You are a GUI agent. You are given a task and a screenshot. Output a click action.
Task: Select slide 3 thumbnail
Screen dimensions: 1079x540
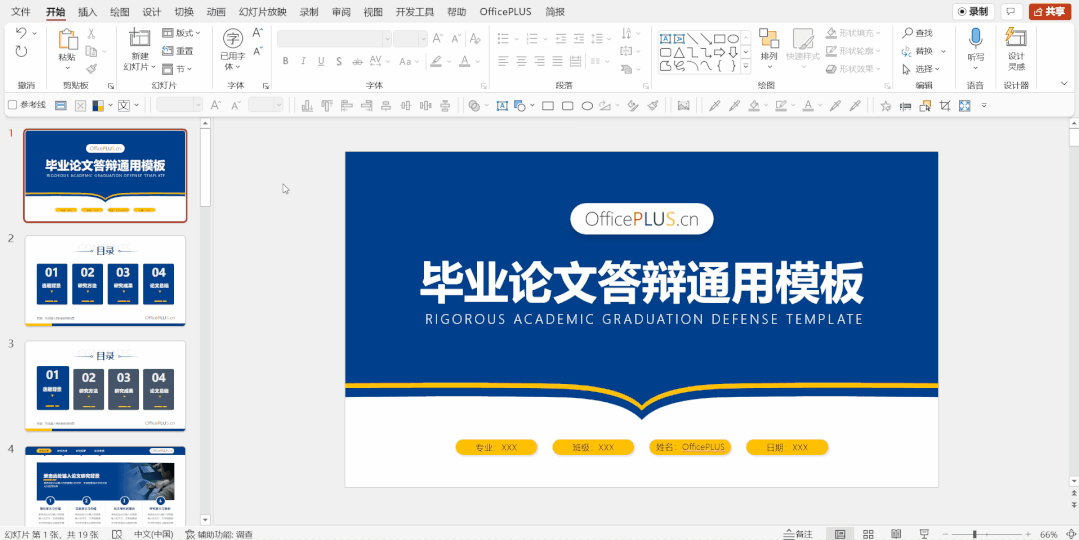pos(105,386)
